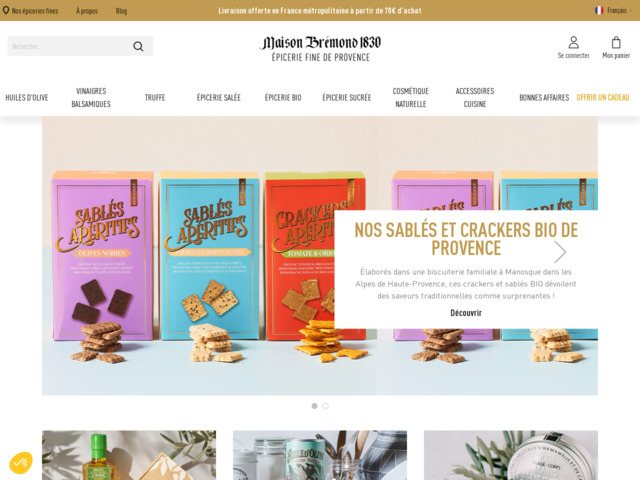This screenshot has width=640, height=480.
Task: Advance the carousel with the right arrow
Action: pyautogui.click(x=560, y=252)
